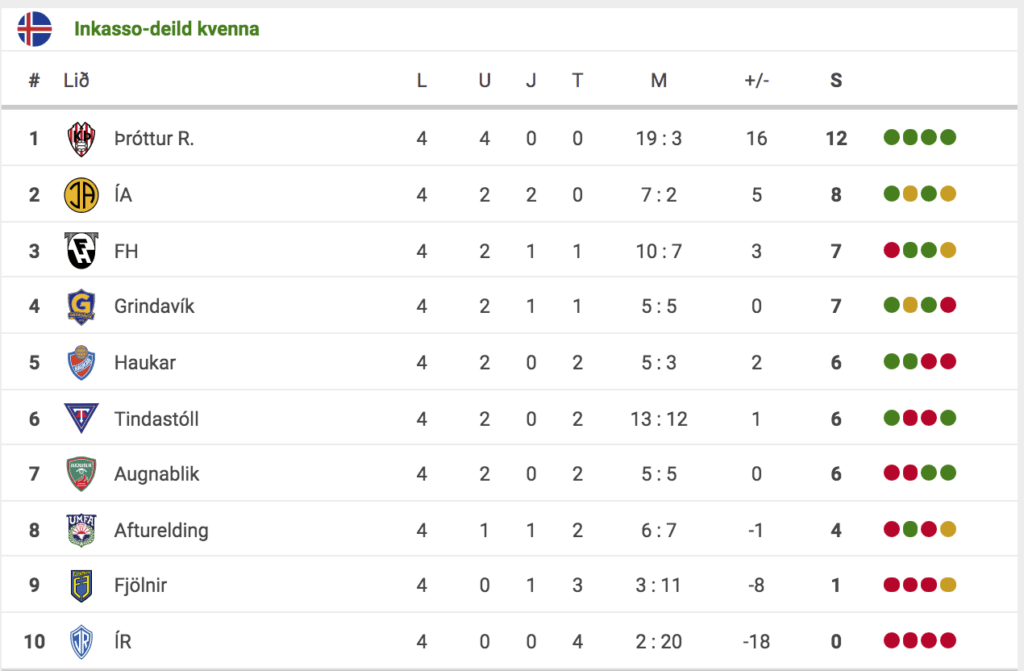
Task: Click ÍA's first green form dot
Action: [x=891, y=194]
